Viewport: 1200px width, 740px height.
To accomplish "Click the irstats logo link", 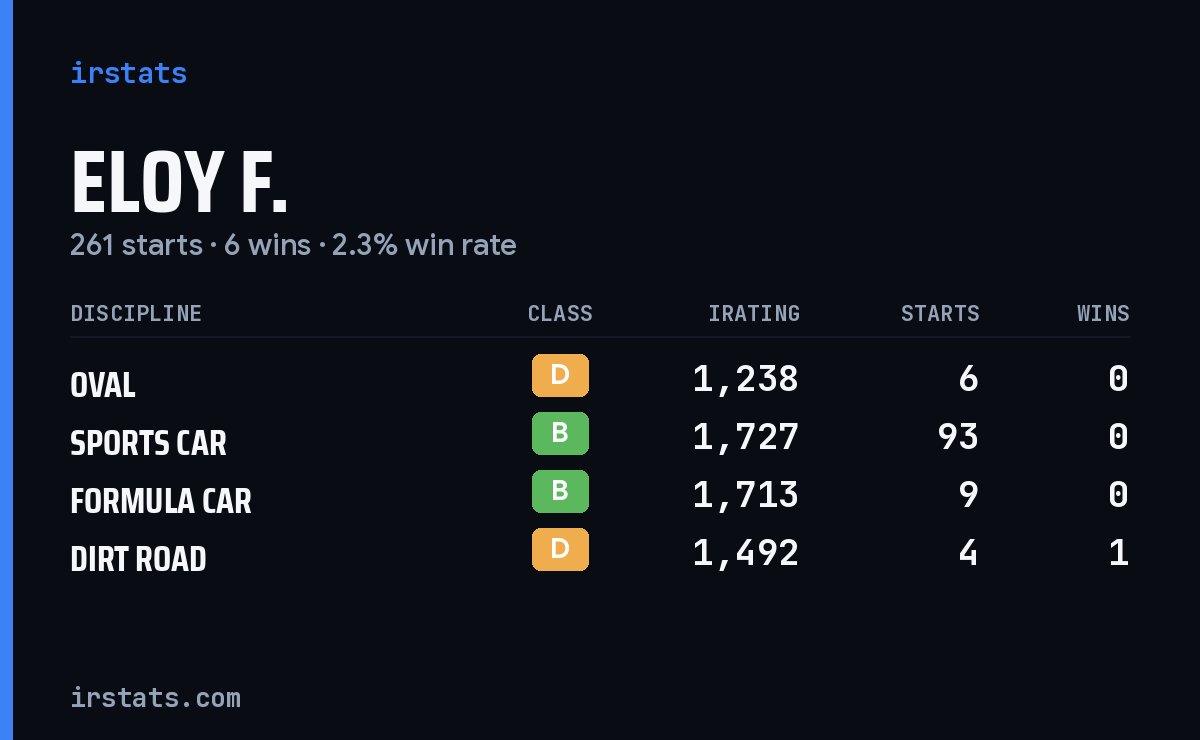I will tap(128, 73).
